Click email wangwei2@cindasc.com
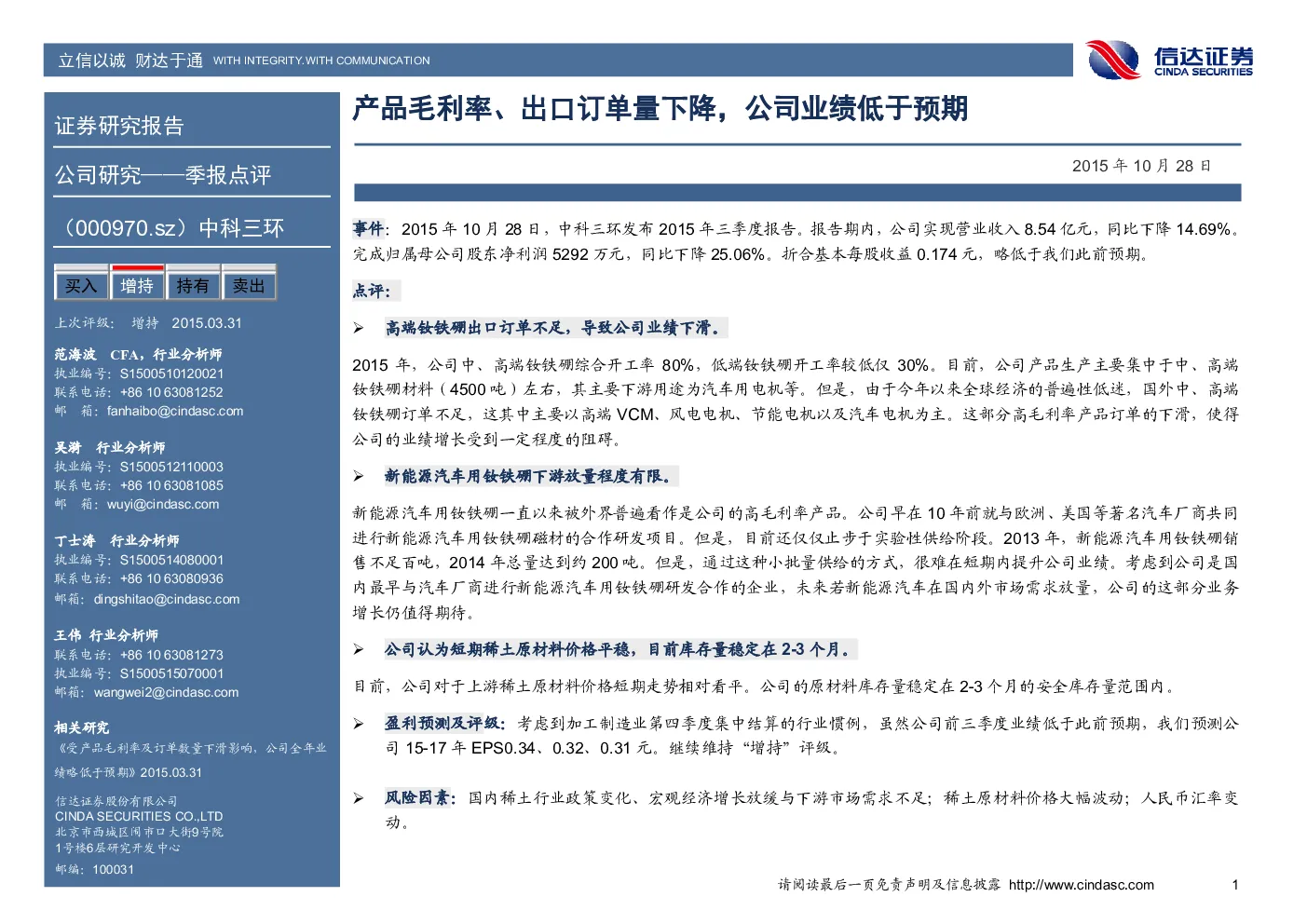Viewport: 1307px width, 924px height. pos(166,692)
